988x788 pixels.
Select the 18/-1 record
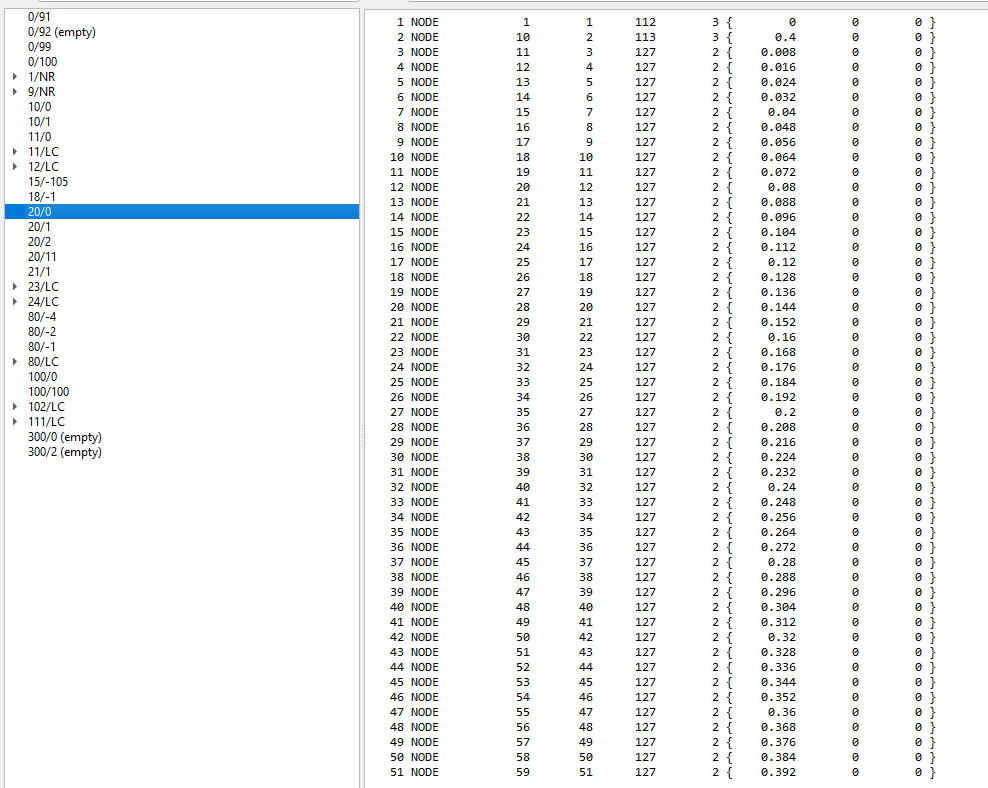pos(42,197)
